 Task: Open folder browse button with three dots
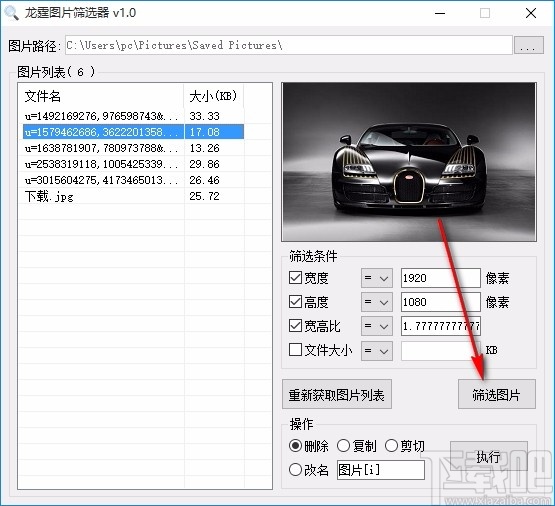click(528, 45)
